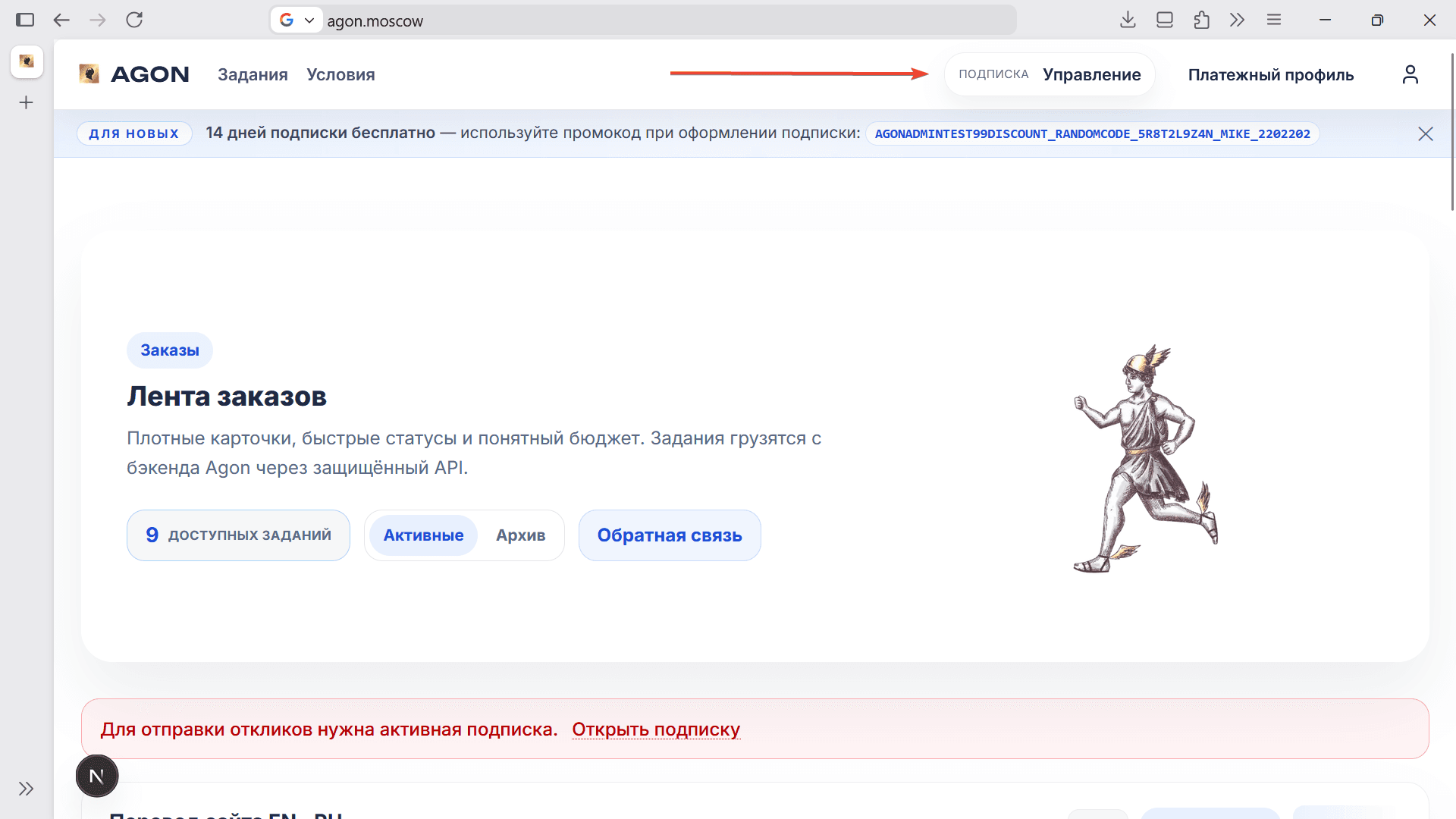Image resolution: width=1456 pixels, height=819 pixels.
Task: Open the Next.js dev tools N badge
Action: pyautogui.click(x=97, y=776)
